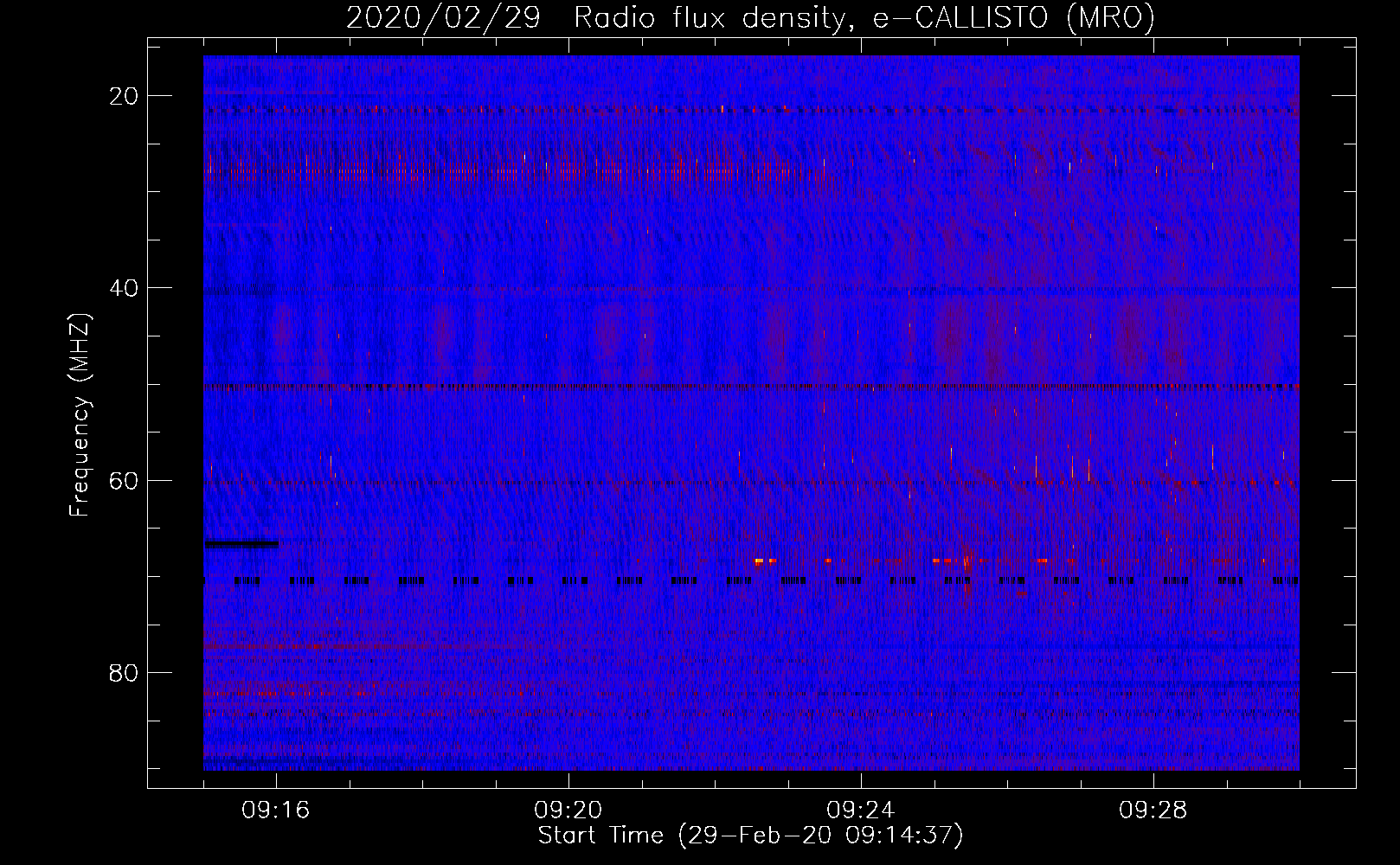The image size is (1400, 865).
Task: Click the '09:28' time tick label
Action: pyautogui.click(x=1153, y=811)
